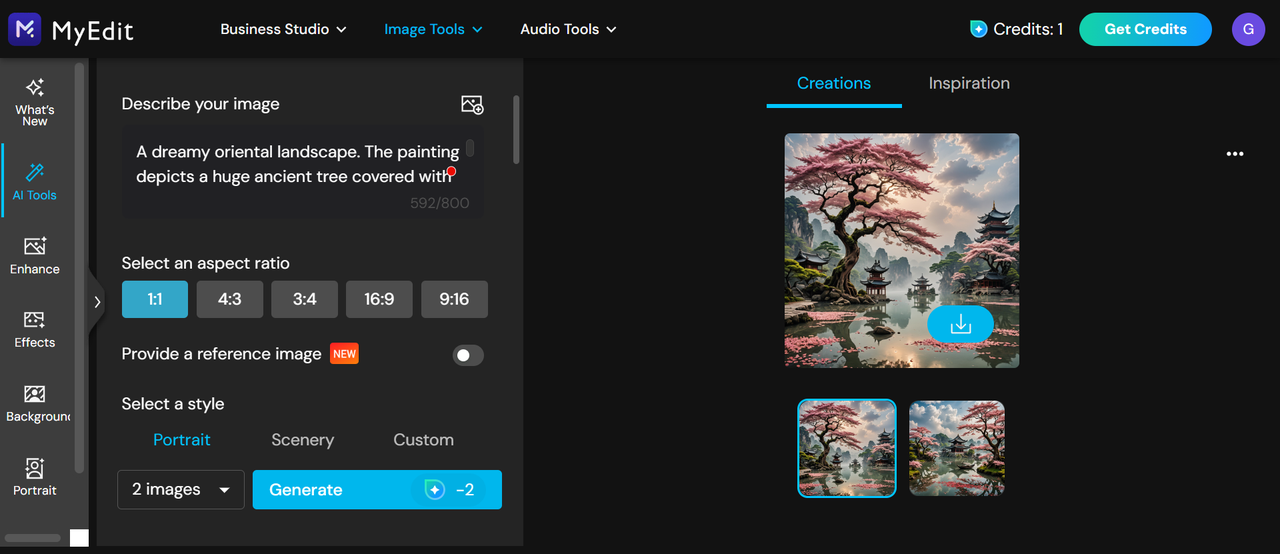This screenshot has height=554, width=1280.
Task: Click the user avatar G icon
Action: coord(1247,29)
